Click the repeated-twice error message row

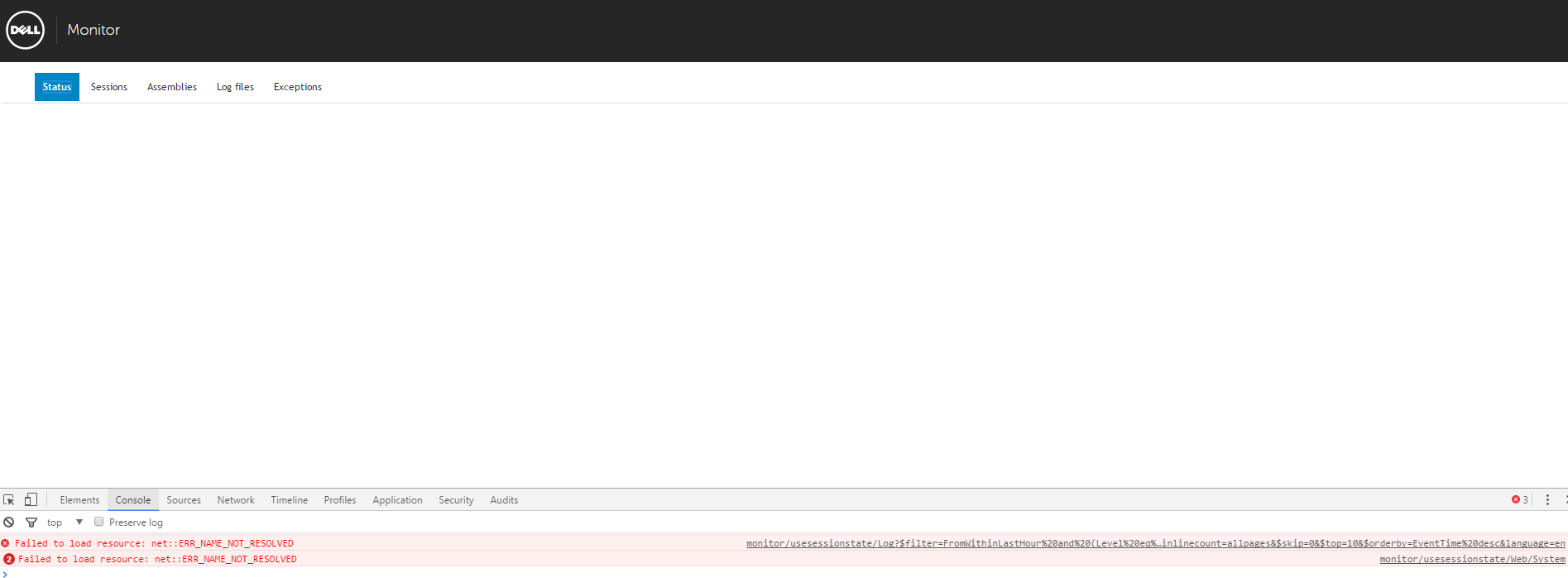784,560
